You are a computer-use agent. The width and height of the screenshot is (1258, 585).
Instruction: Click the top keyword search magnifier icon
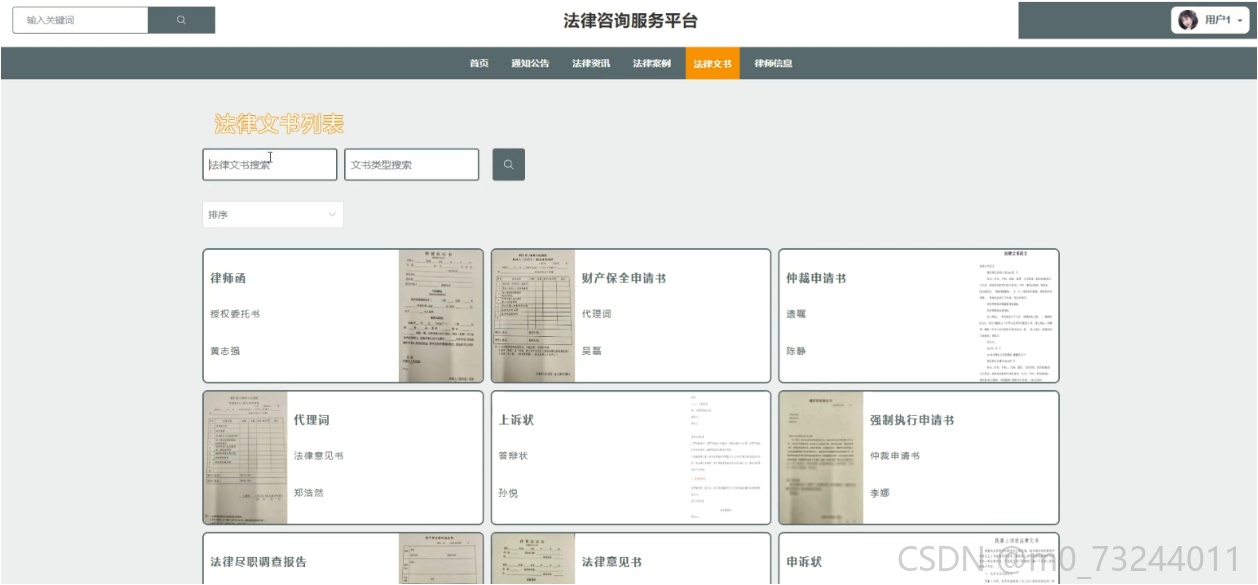click(x=181, y=20)
